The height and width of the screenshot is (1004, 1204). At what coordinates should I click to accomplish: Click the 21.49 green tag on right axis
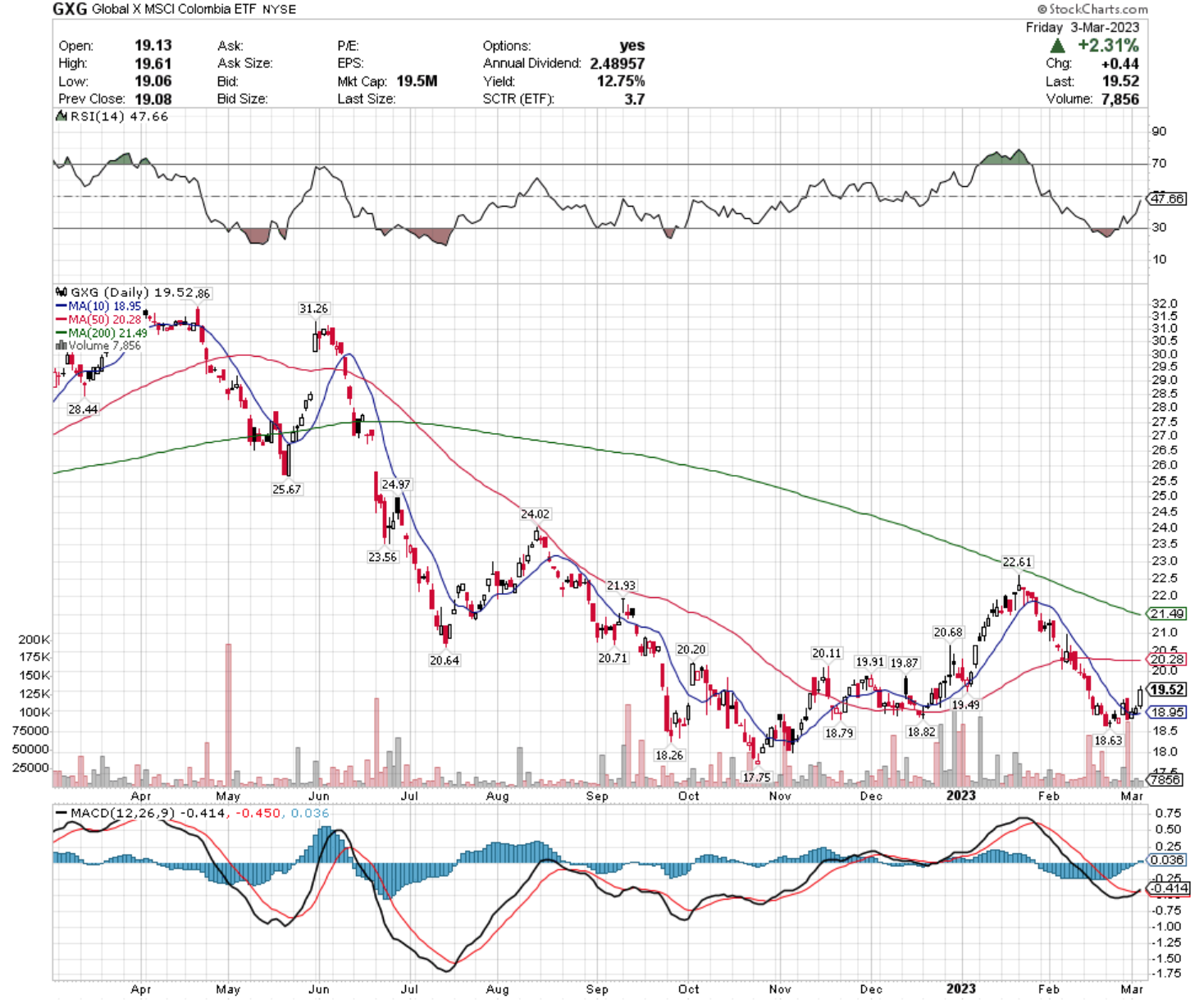point(1167,614)
